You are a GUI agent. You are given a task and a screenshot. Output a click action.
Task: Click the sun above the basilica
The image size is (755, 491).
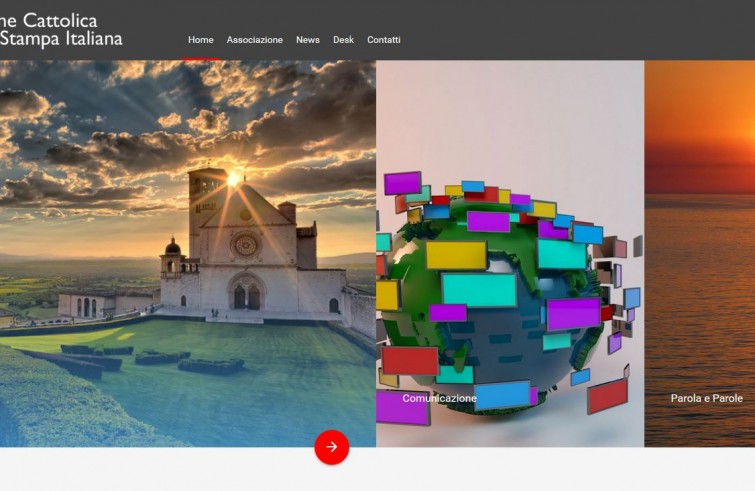(x=234, y=179)
